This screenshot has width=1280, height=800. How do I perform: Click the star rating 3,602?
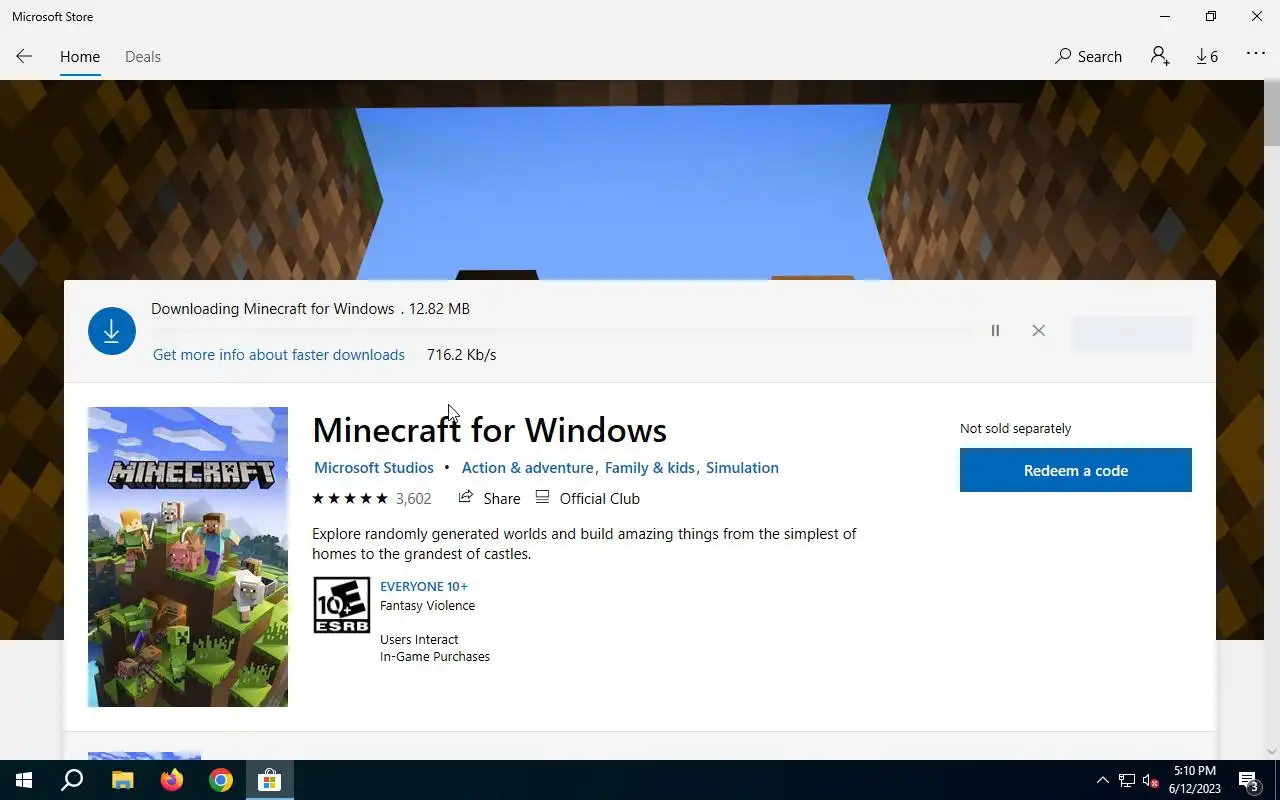point(371,498)
